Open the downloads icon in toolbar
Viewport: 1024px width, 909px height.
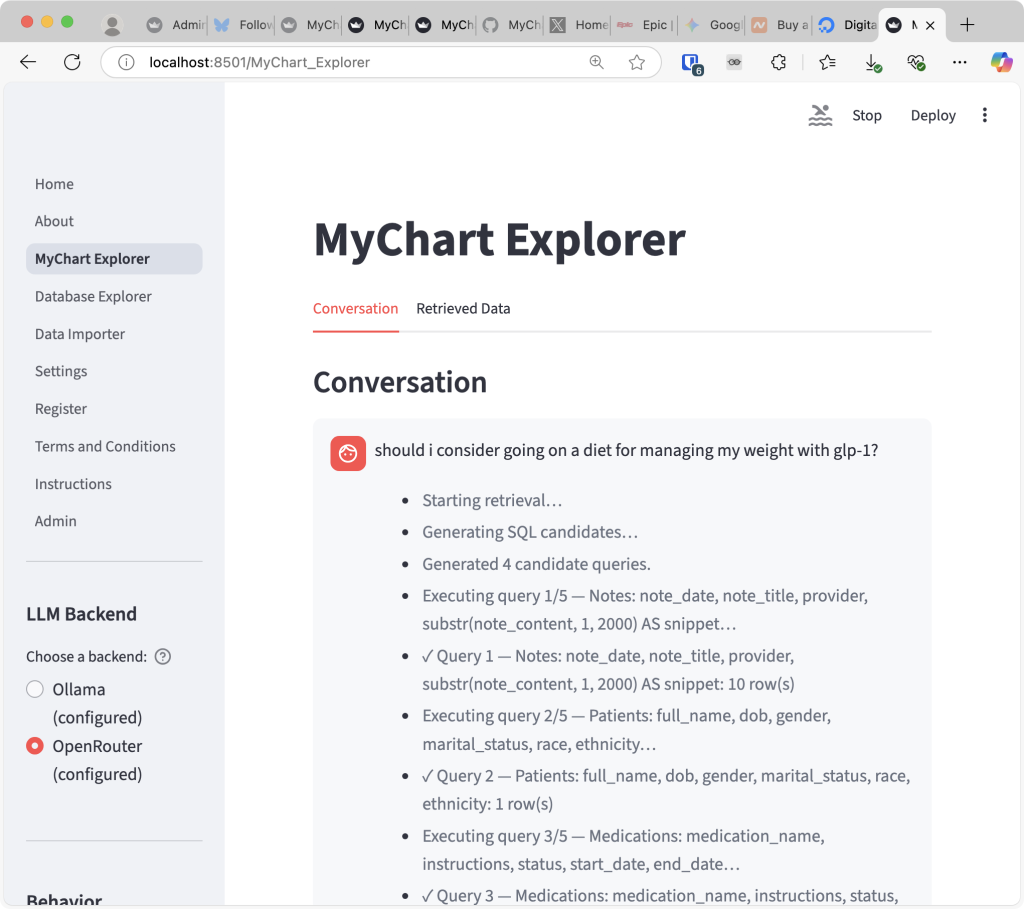(x=872, y=62)
